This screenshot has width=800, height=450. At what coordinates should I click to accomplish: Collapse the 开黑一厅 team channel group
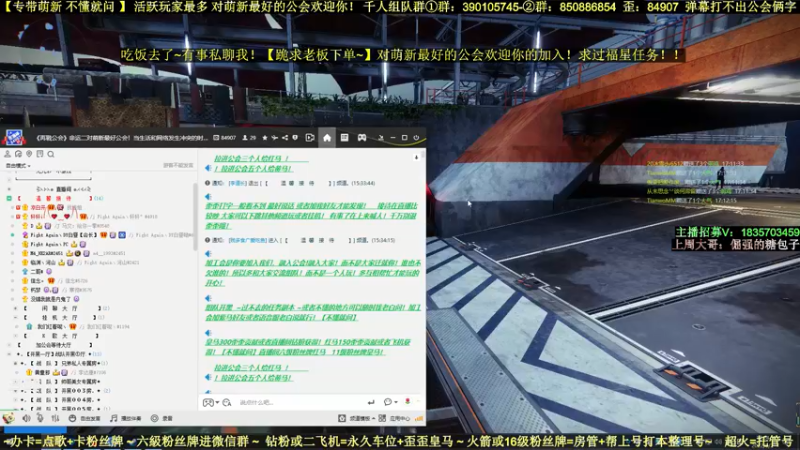tap(9, 354)
